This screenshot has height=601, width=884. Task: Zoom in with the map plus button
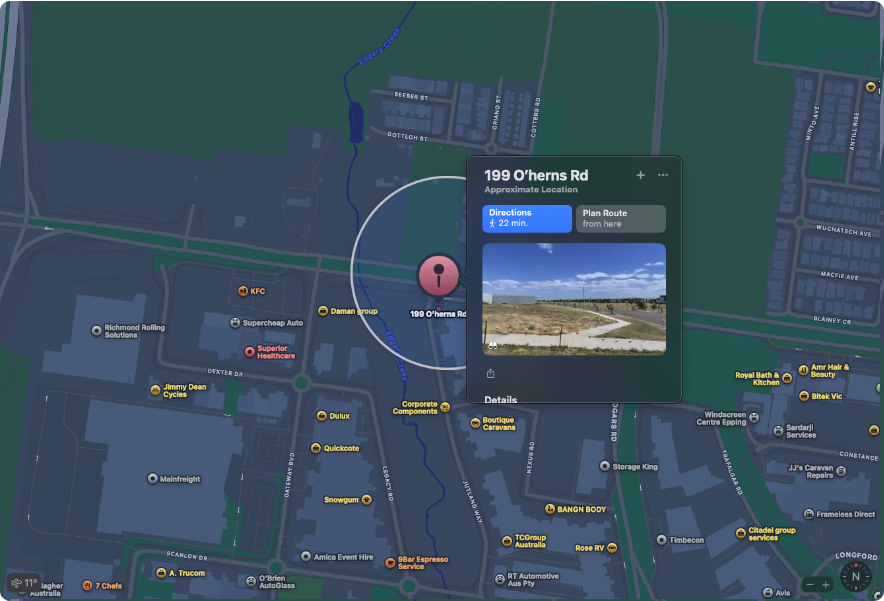pos(825,585)
